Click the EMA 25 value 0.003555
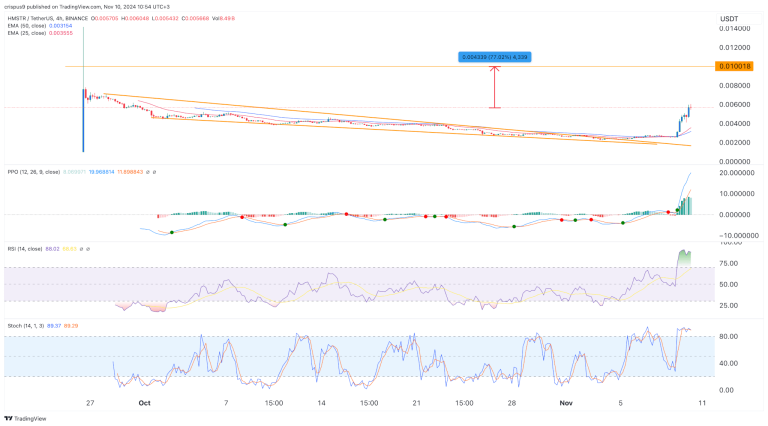Viewport: 768px width, 426px height. pos(61,33)
